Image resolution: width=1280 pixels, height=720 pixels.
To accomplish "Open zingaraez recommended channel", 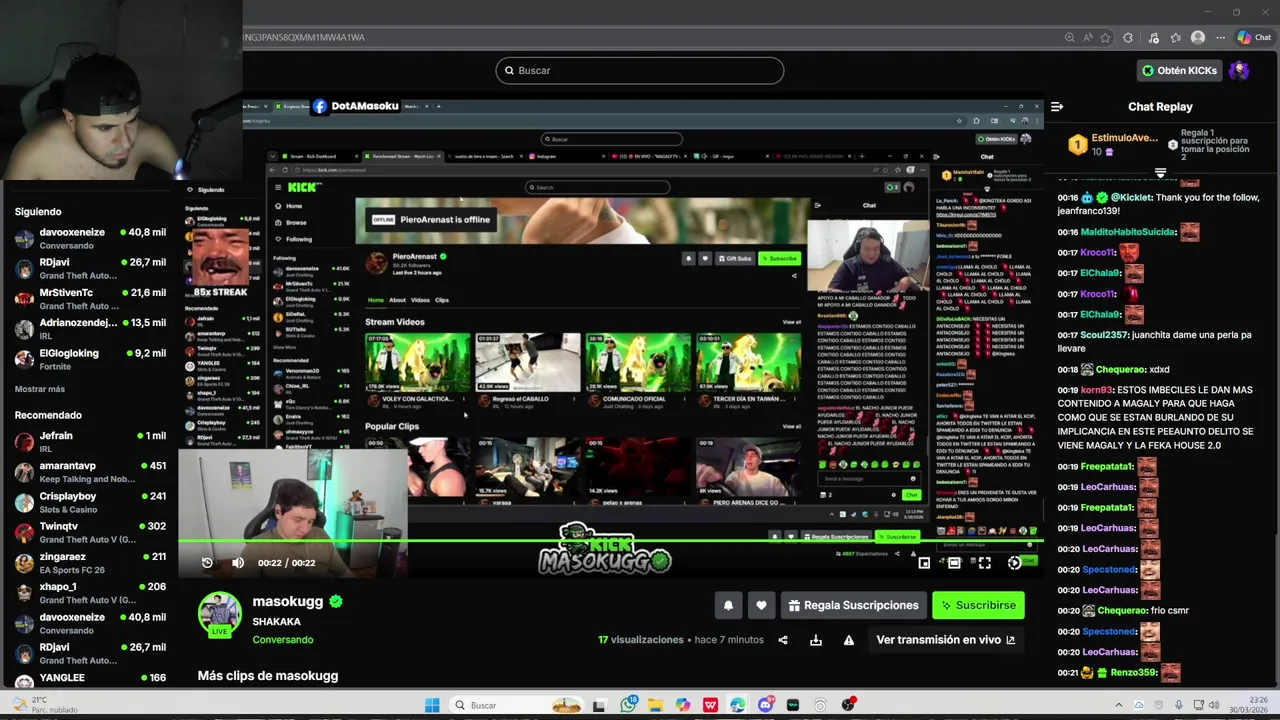I will (x=90, y=563).
